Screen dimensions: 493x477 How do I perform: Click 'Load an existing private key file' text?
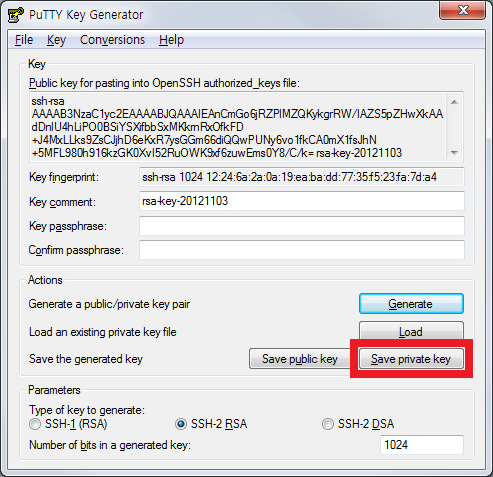click(103, 332)
